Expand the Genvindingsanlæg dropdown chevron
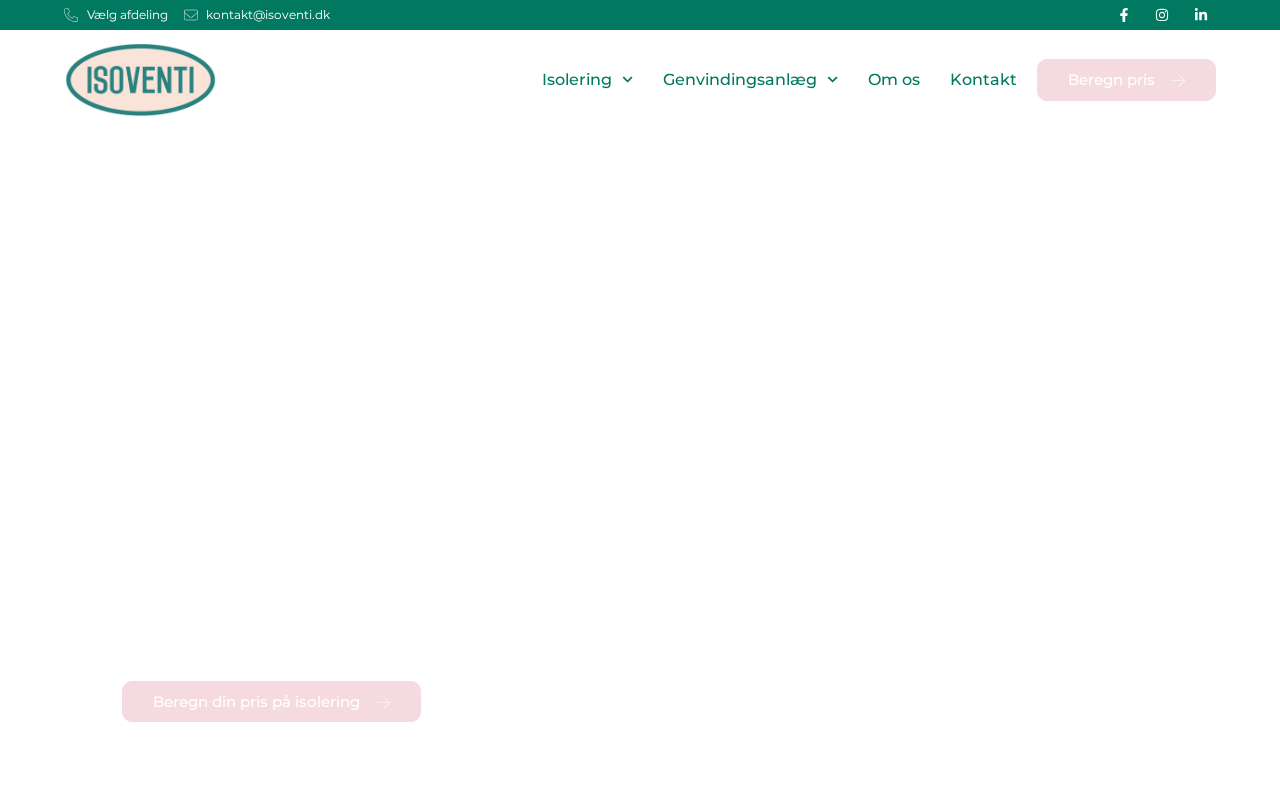Viewport: 1280px width, 800px height. click(832, 80)
